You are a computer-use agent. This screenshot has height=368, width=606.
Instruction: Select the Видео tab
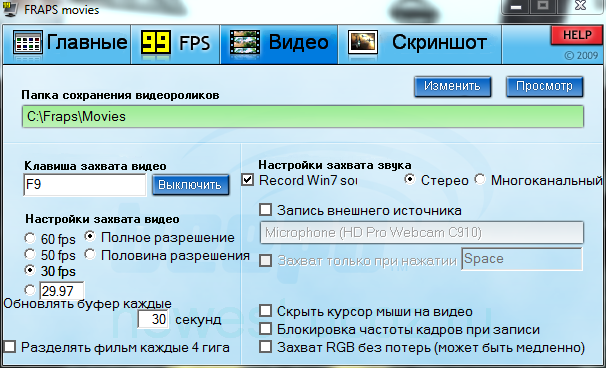tap(279, 44)
